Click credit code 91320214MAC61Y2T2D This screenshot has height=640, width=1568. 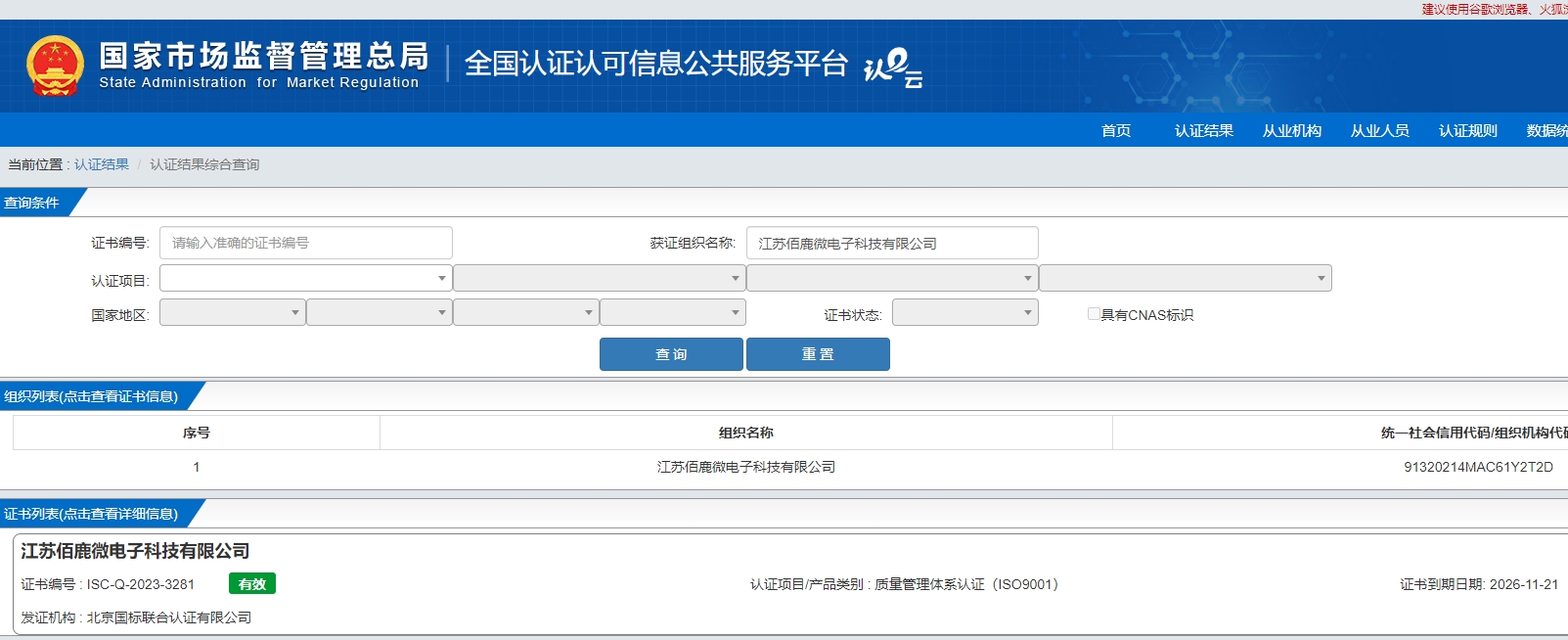click(x=1478, y=467)
